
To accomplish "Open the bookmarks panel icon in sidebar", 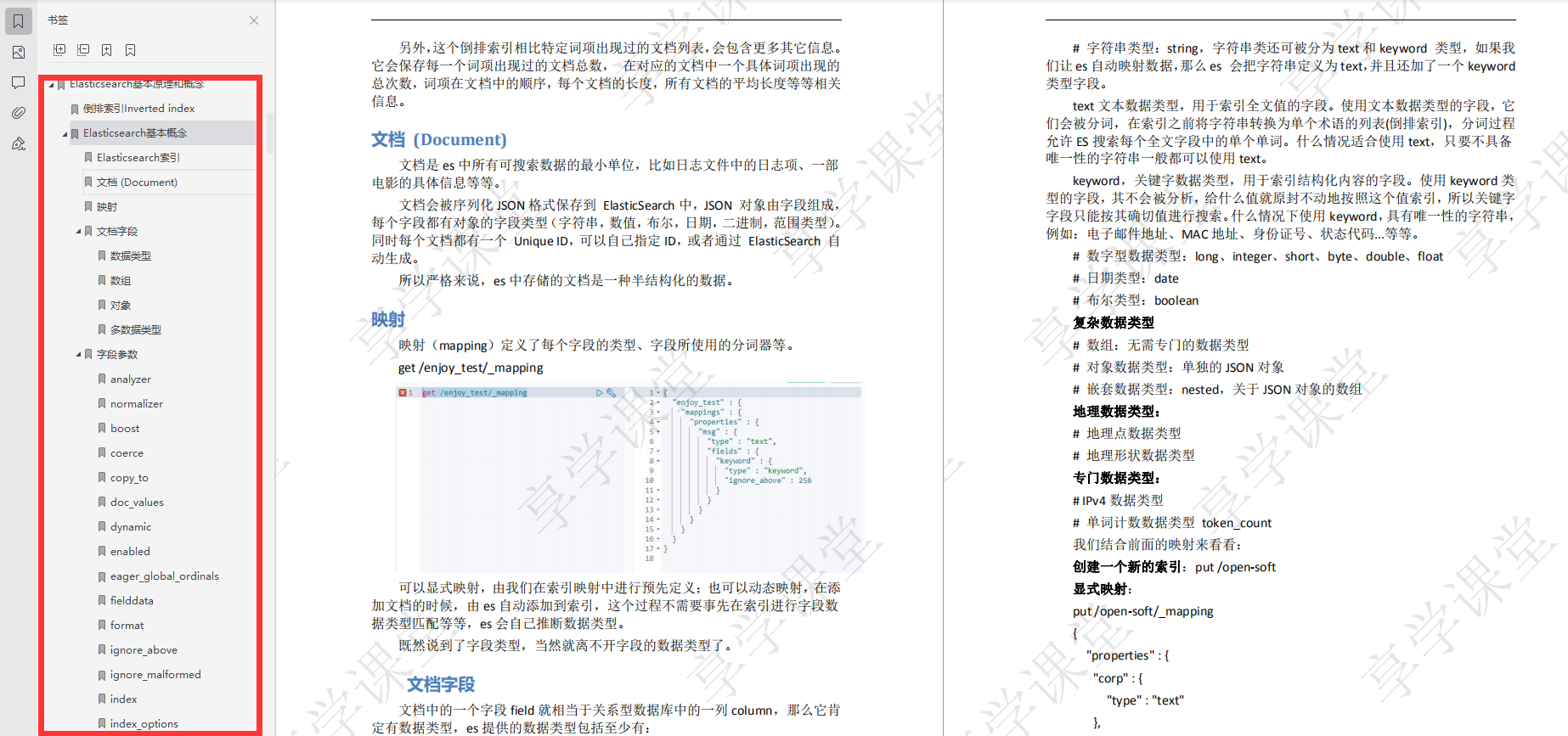I will pos(19,21).
